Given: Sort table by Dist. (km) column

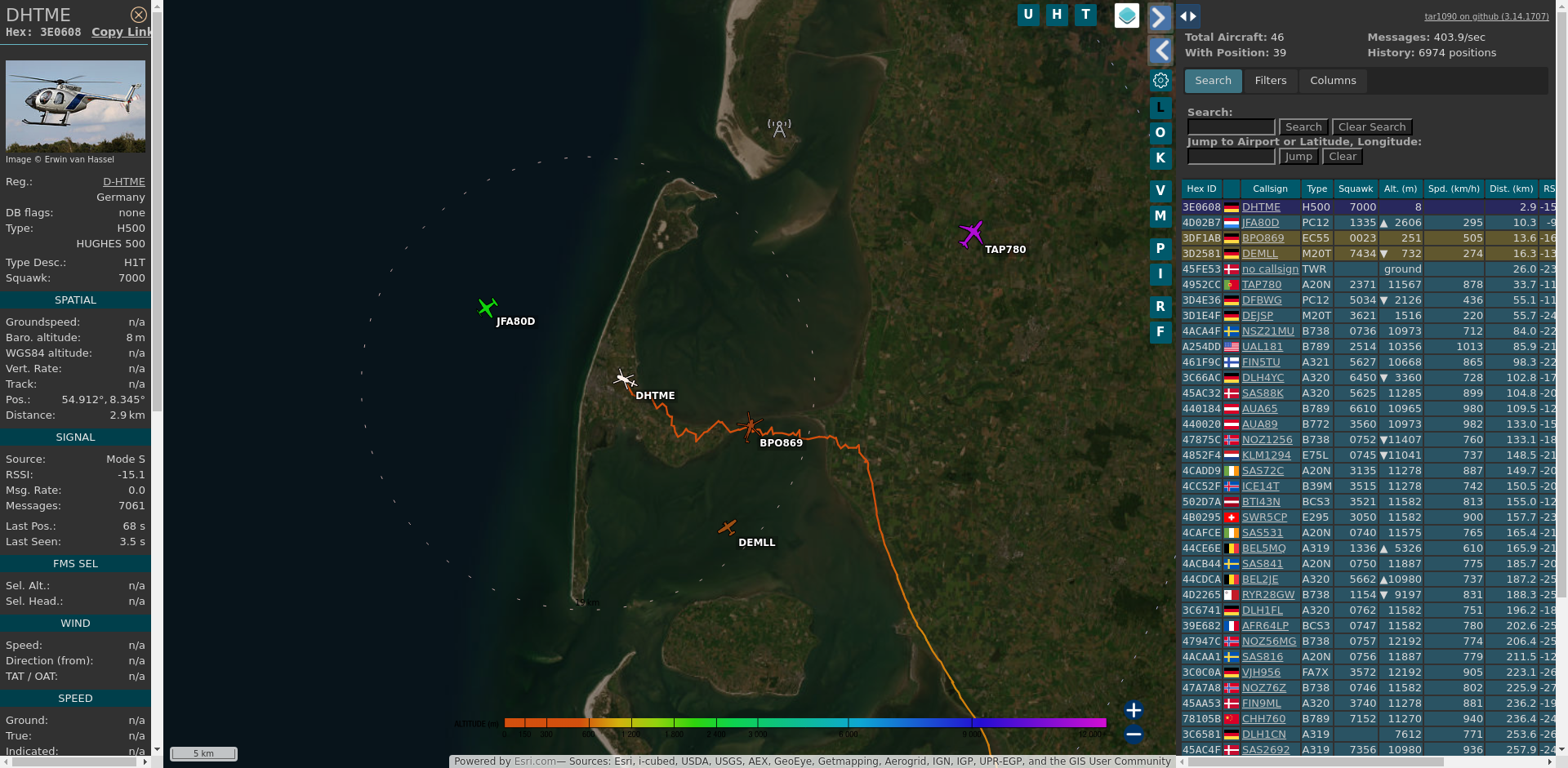Looking at the screenshot, I should 1511,189.
